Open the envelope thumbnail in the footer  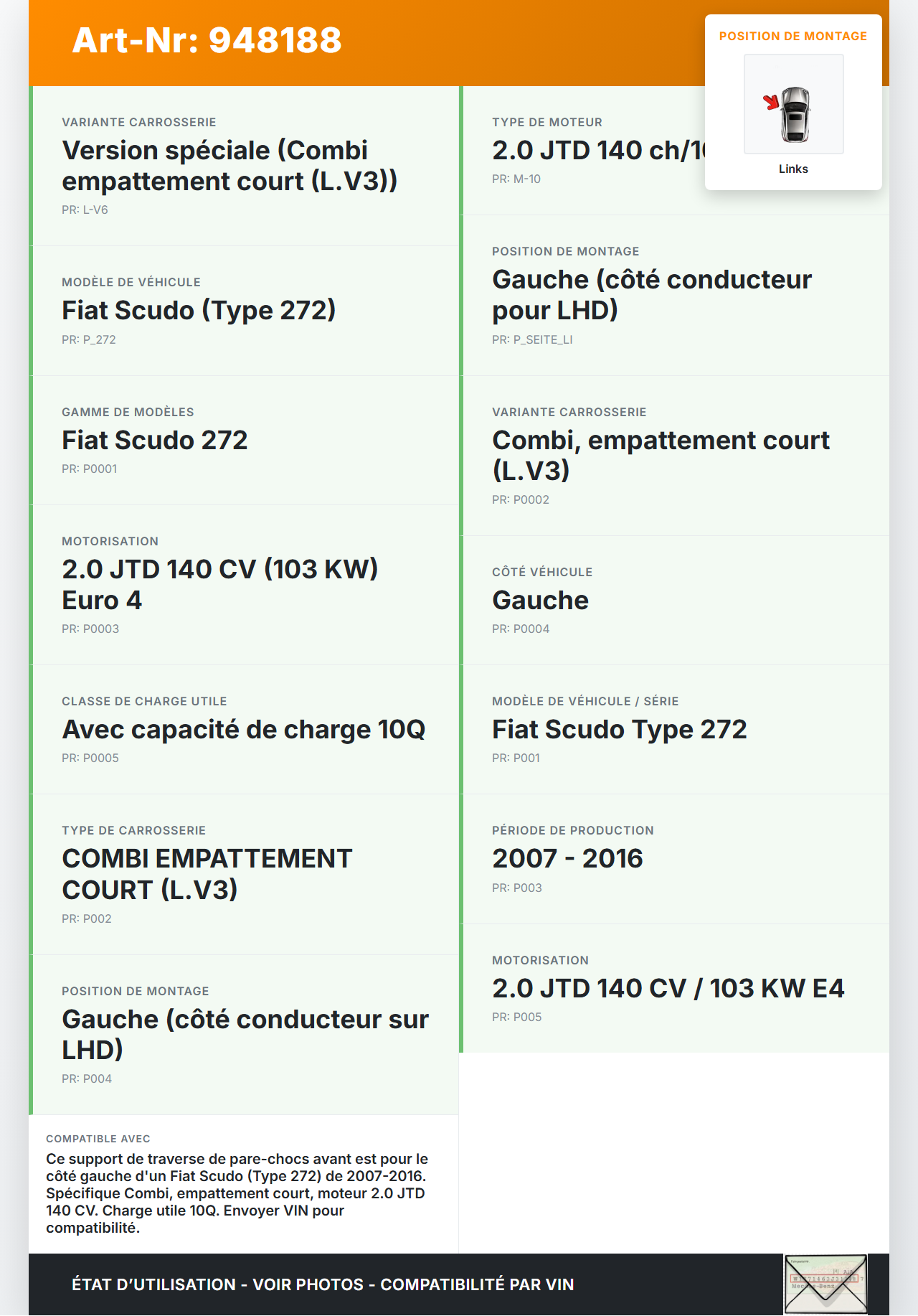(x=825, y=1284)
